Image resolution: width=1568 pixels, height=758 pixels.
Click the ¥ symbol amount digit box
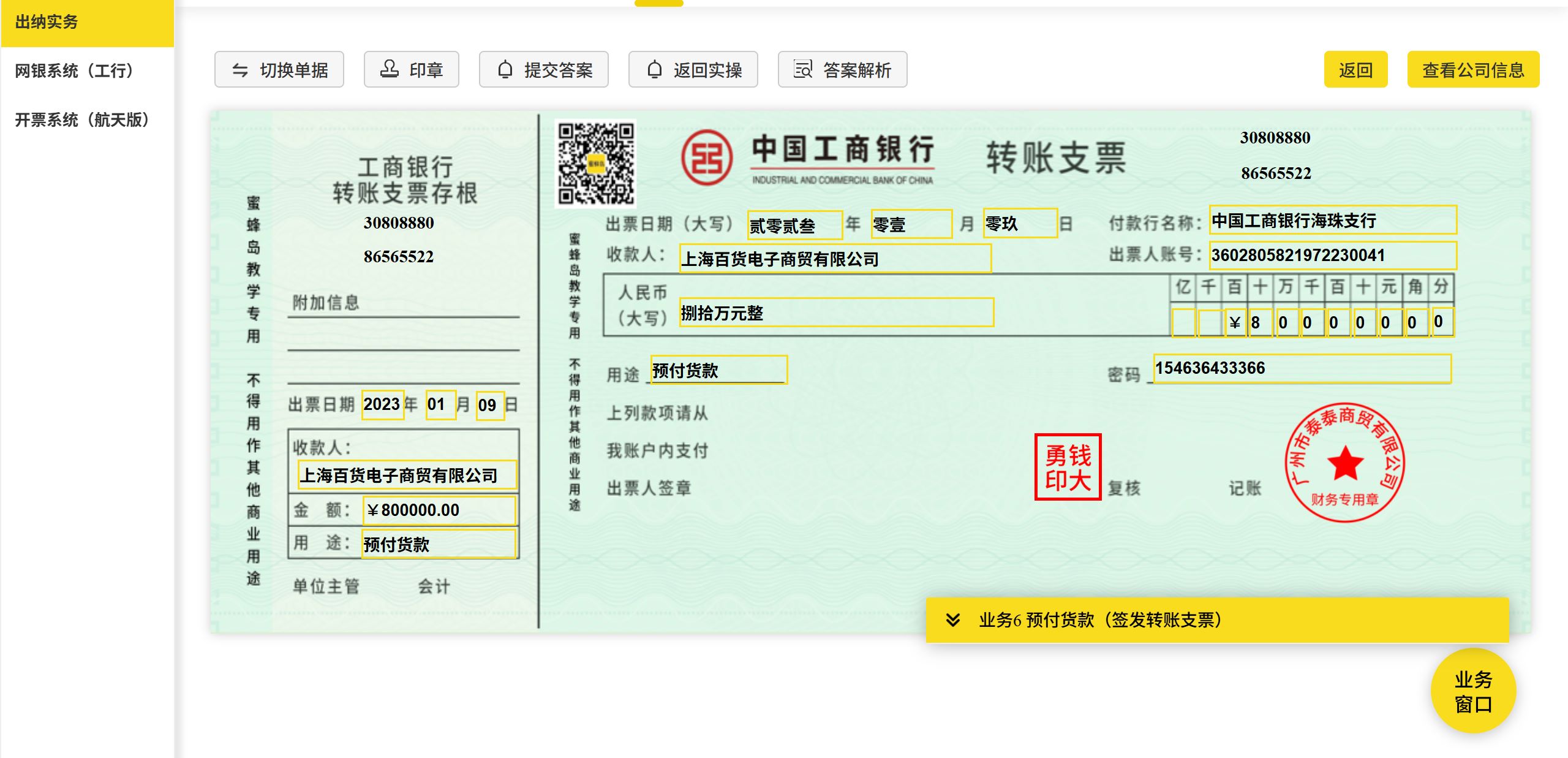(x=1235, y=323)
